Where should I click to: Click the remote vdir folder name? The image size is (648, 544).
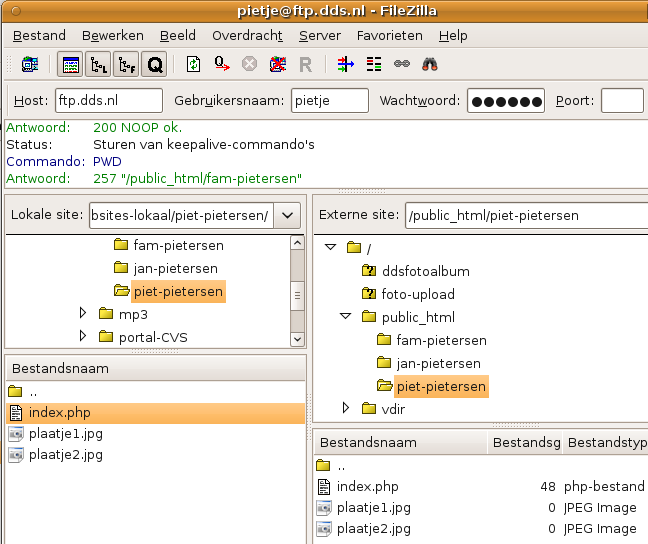(x=393, y=409)
